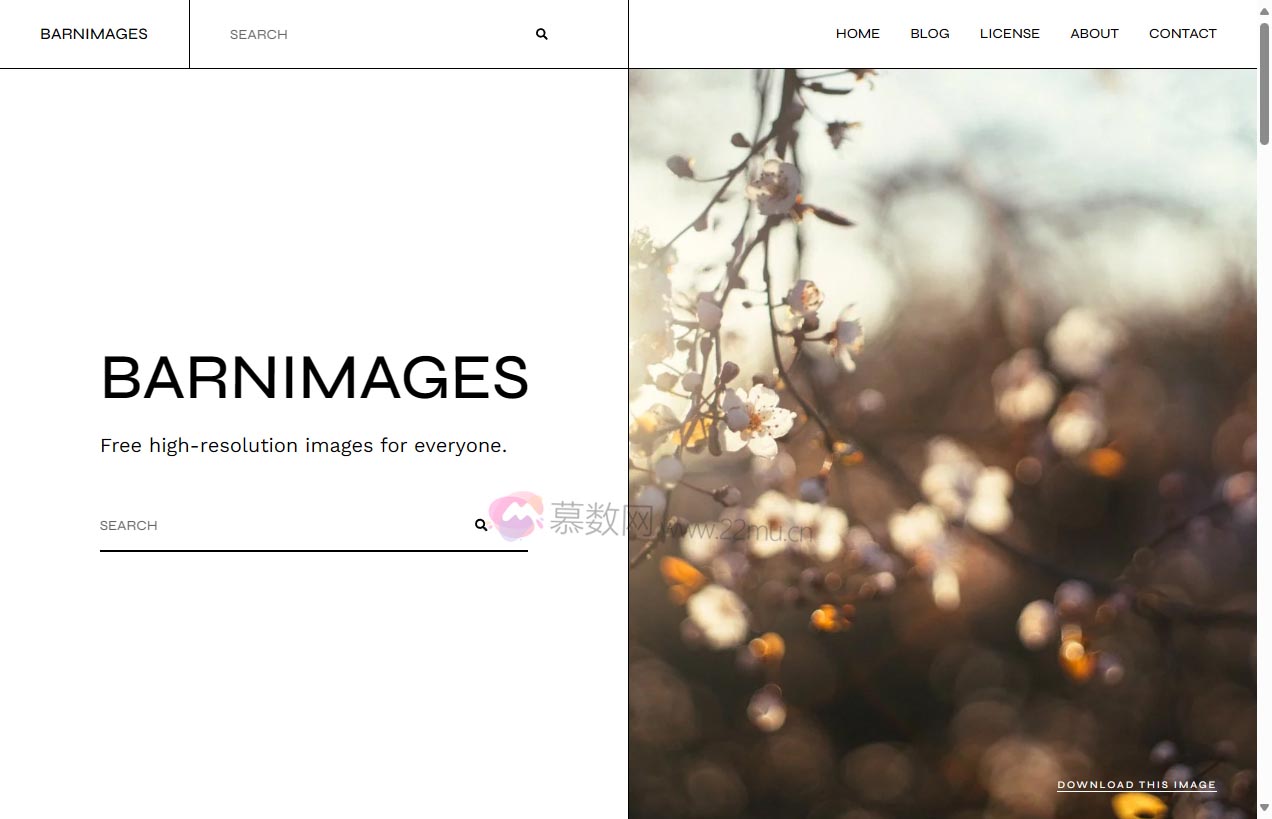
Task: Click the magnifier icon beside the main search field
Action: pyautogui.click(x=481, y=524)
